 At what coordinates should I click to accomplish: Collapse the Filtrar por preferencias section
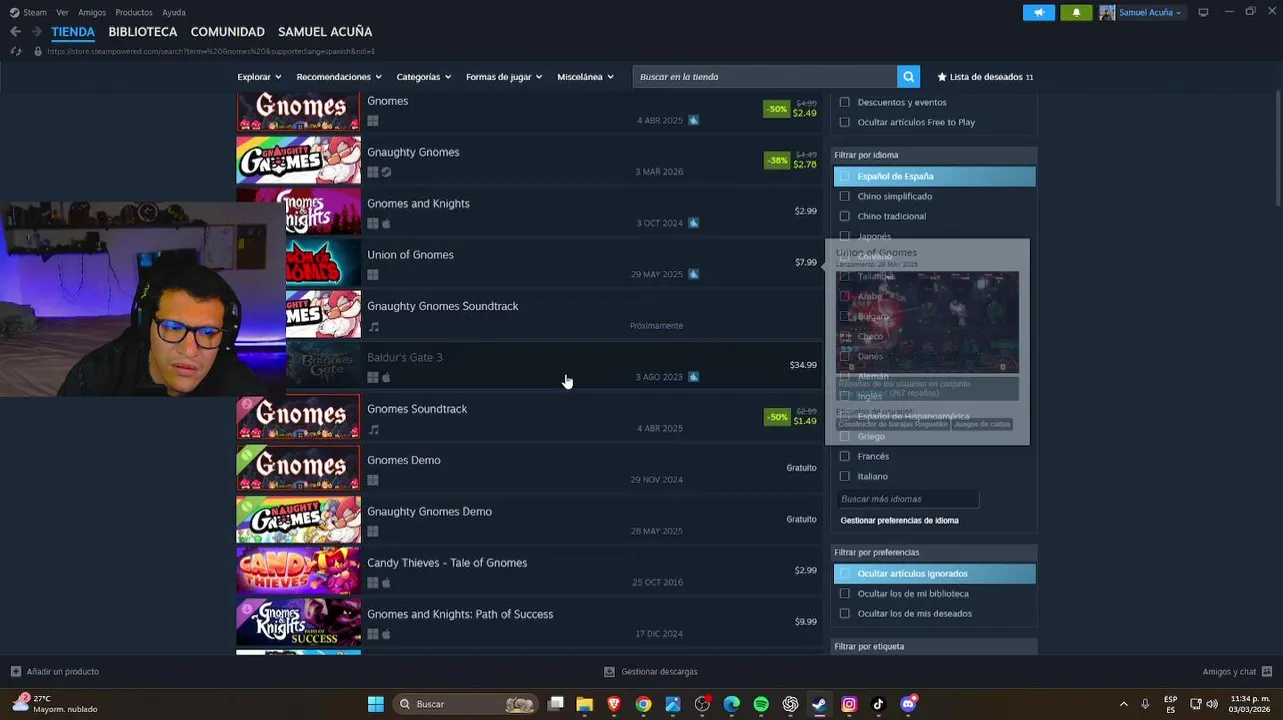pyautogui.click(x=935, y=552)
